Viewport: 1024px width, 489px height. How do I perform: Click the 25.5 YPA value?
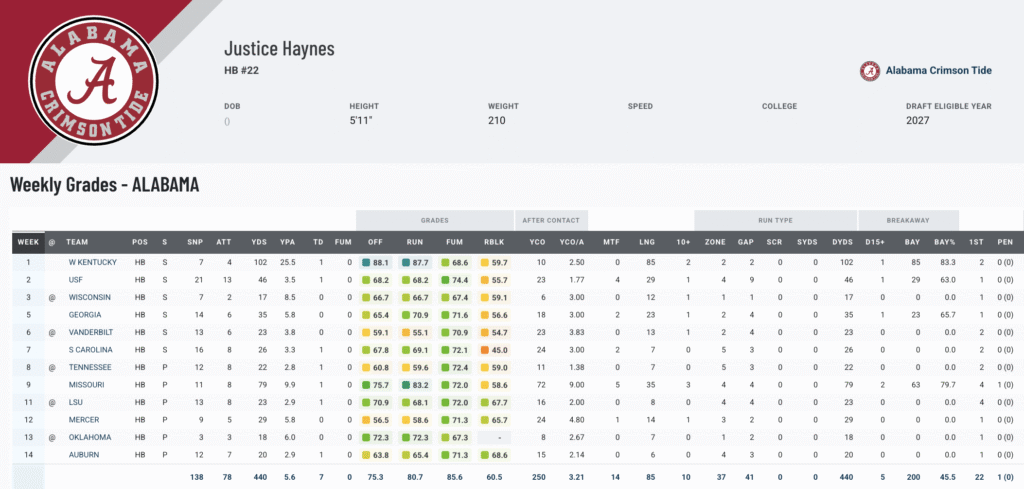[x=287, y=262]
